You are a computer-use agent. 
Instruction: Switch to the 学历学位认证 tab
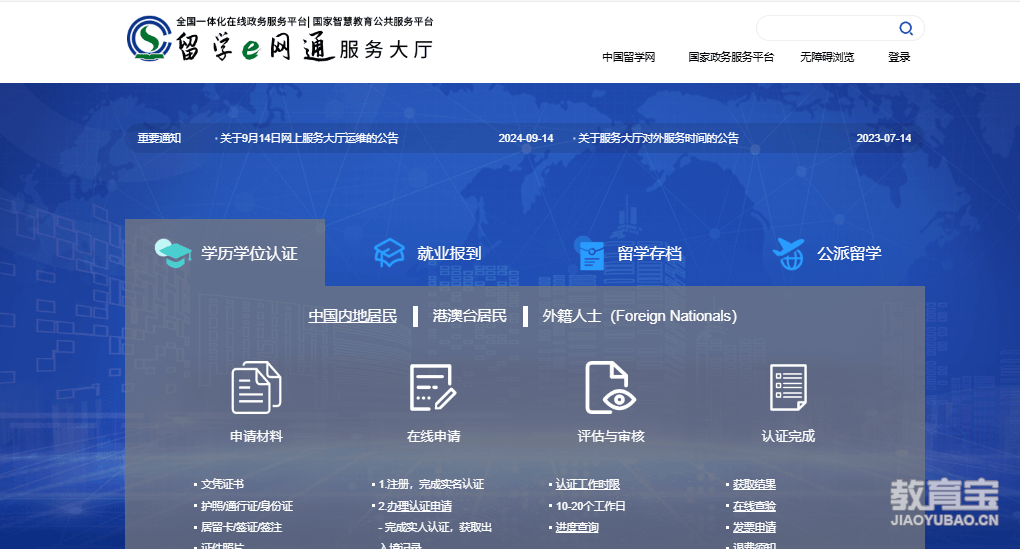point(225,253)
